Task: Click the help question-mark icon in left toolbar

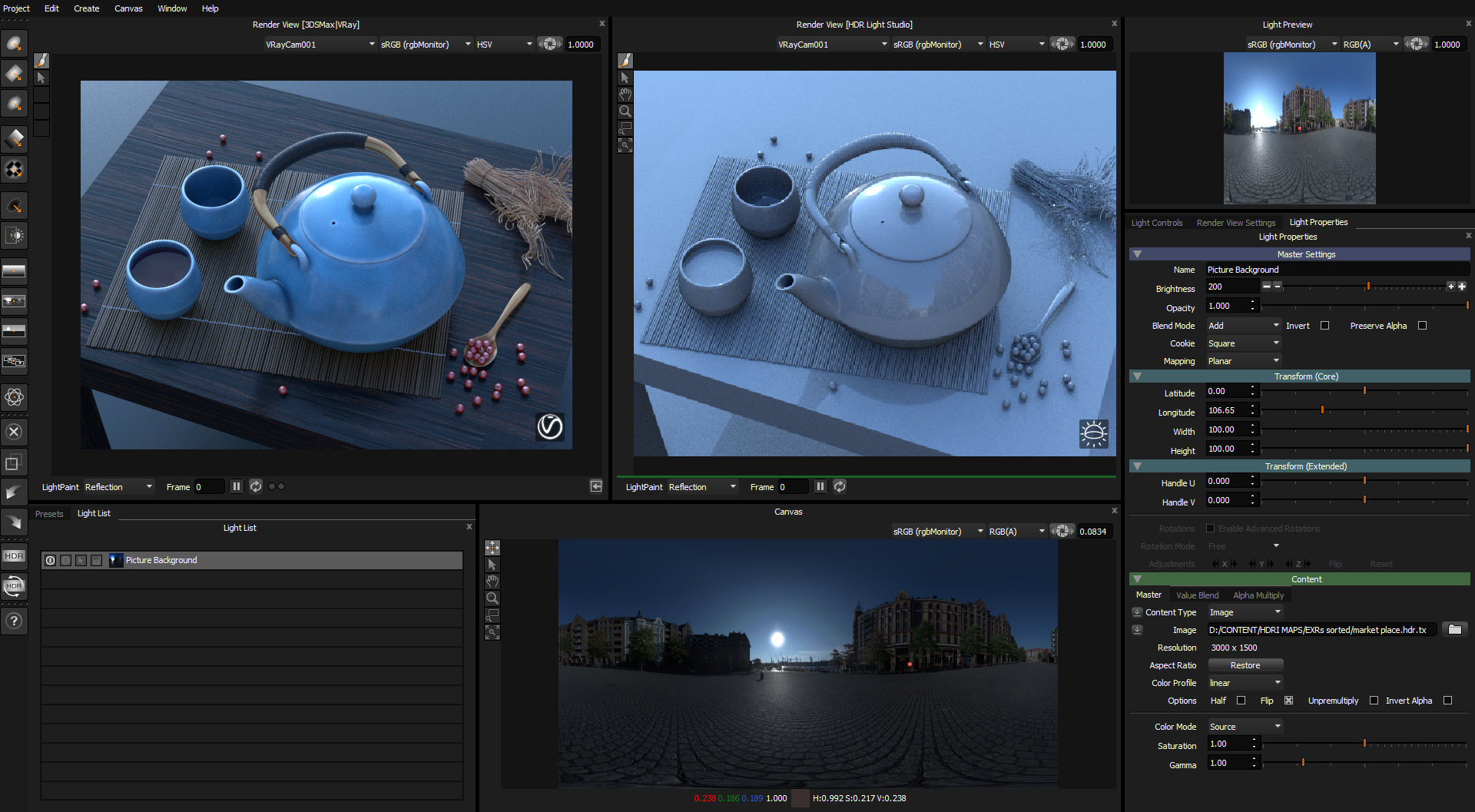Action: click(x=14, y=621)
